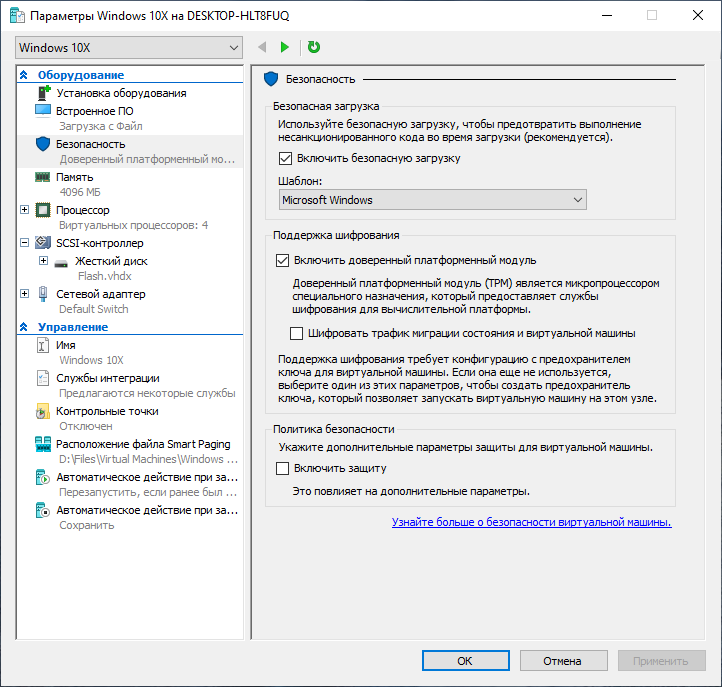The image size is (722, 687).
Task: Click the blue shield in Безопасность header
Action: tap(271, 79)
